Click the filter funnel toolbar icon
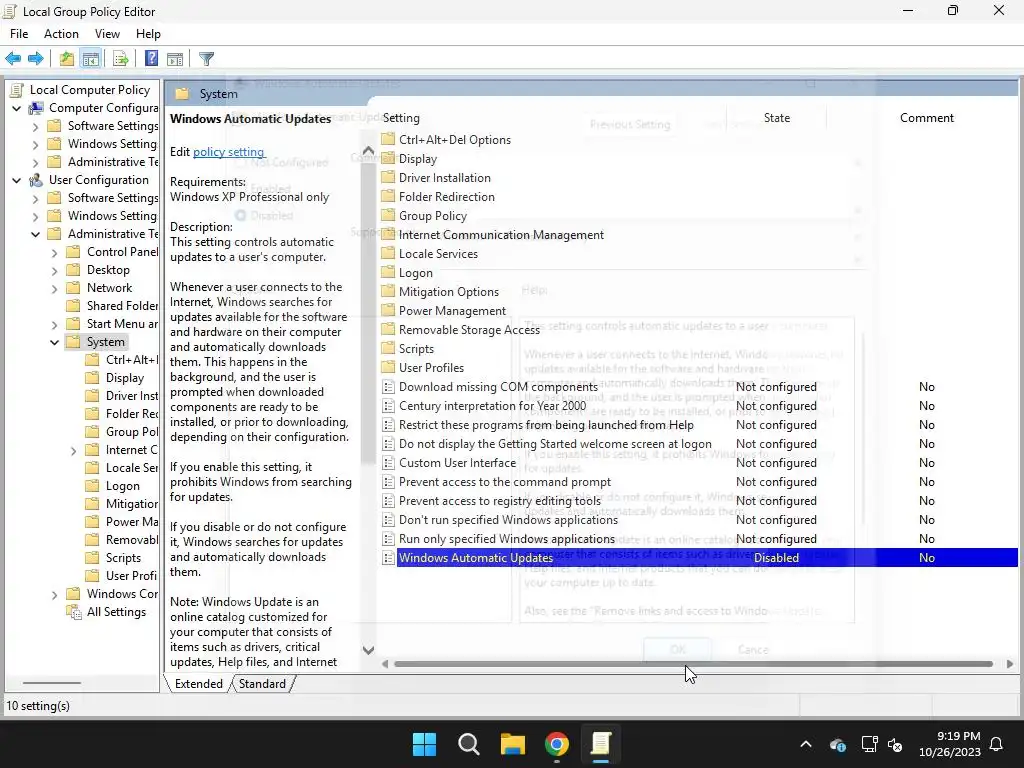Viewport: 1024px width, 768px height. pyautogui.click(x=206, y=59)
